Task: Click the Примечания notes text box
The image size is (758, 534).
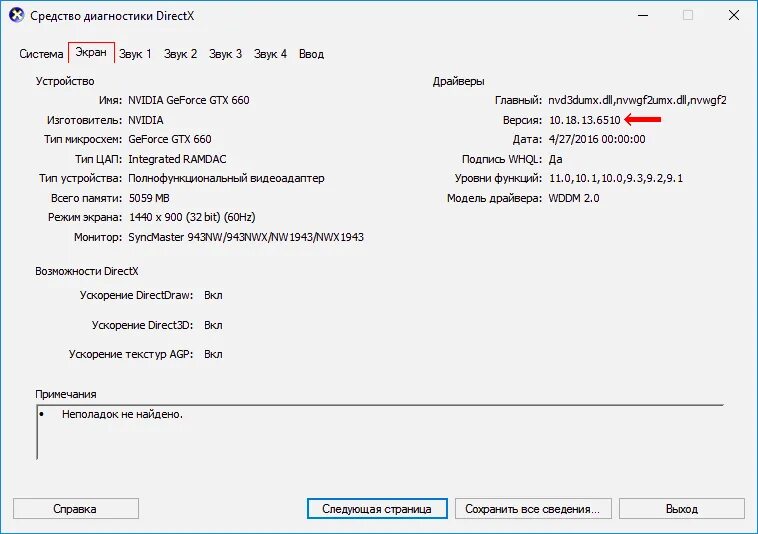Action: (380, 432)
